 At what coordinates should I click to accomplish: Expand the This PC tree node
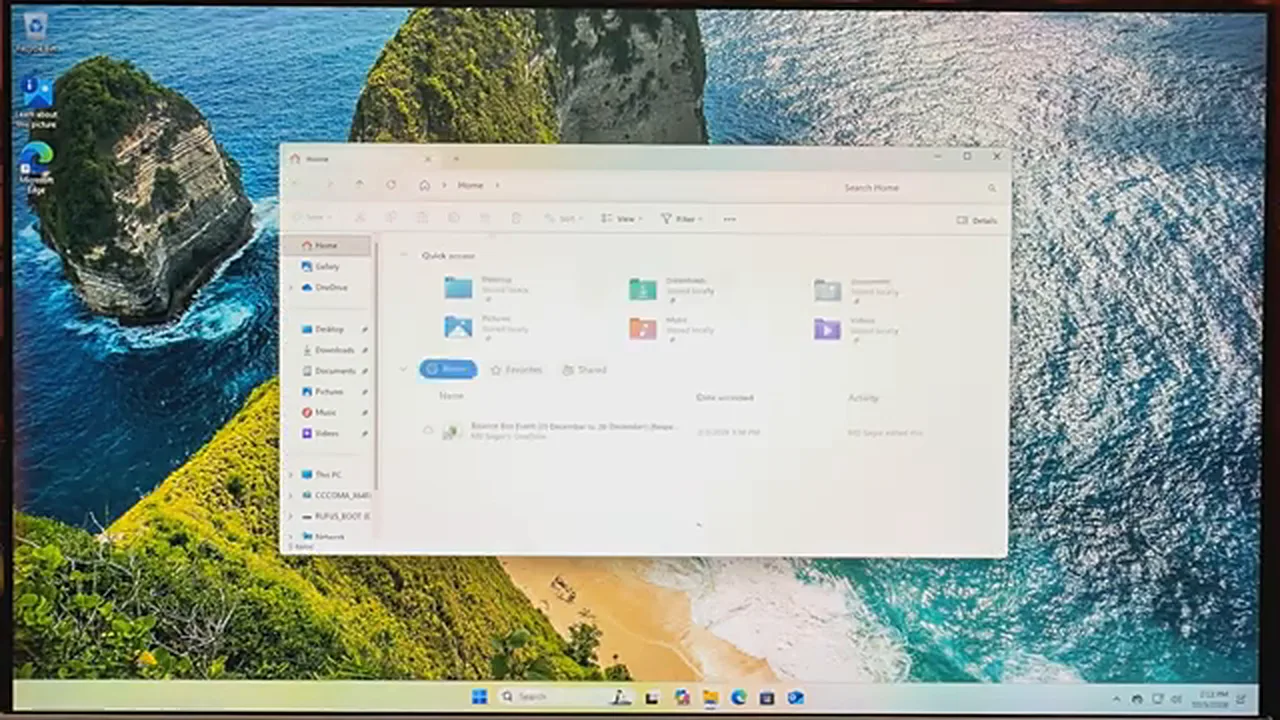pyautogui.click(x=291, y=475)
